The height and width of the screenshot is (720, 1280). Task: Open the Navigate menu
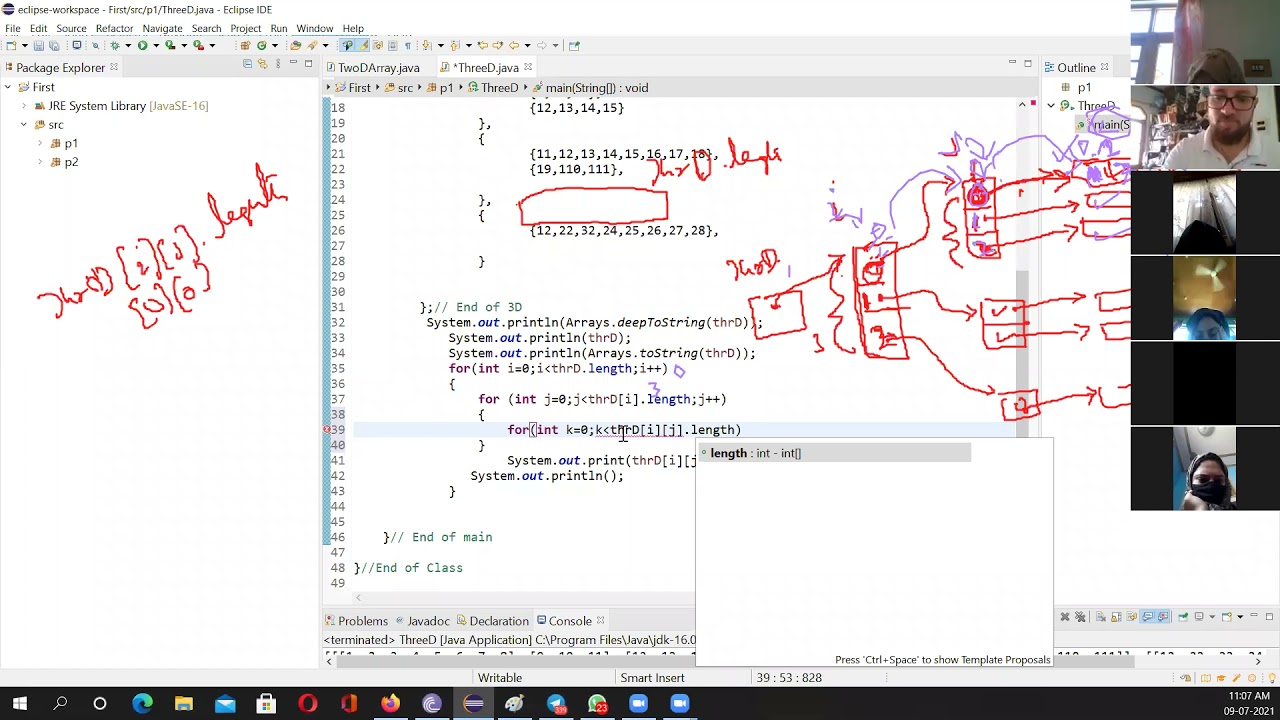[x=162, y=28]
